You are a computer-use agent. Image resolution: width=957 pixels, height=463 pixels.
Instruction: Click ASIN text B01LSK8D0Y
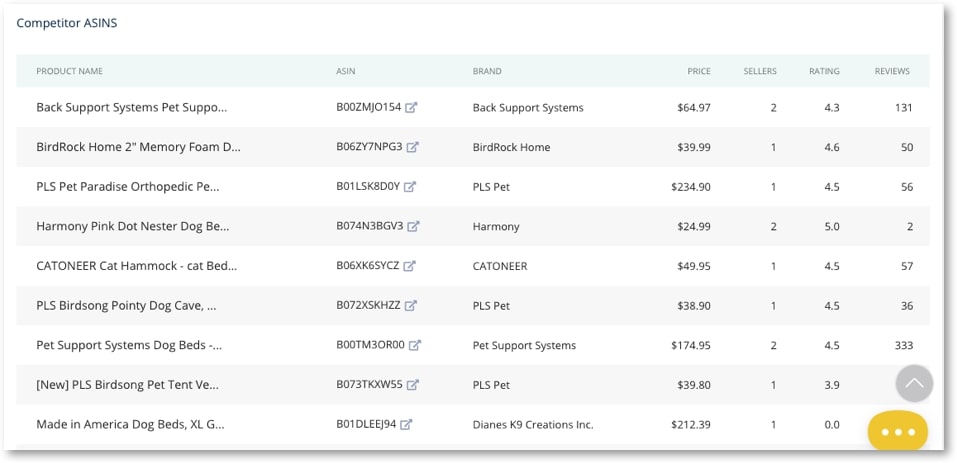[x=368, y=187]
